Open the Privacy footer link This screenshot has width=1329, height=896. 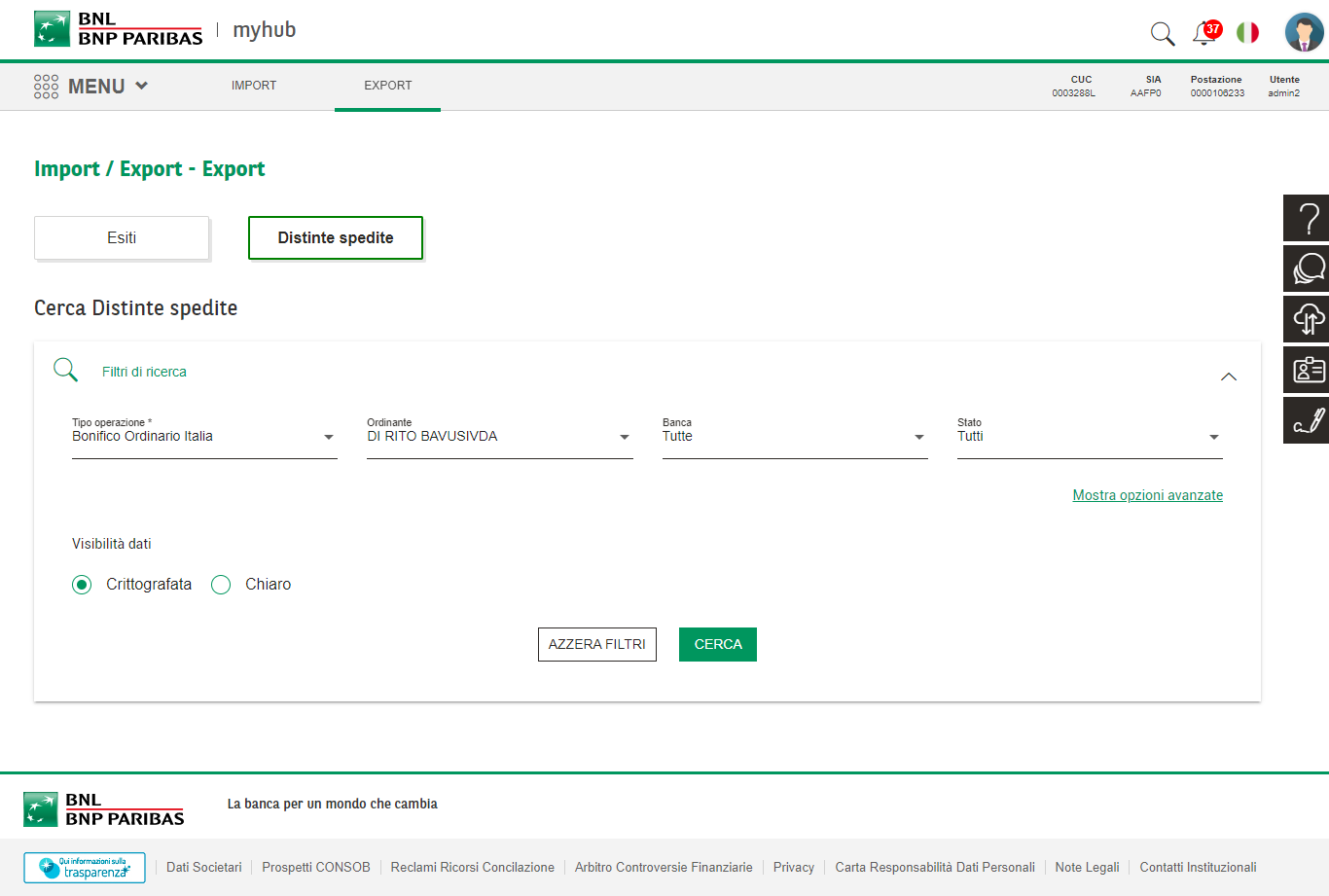click(x=794, y=867)
